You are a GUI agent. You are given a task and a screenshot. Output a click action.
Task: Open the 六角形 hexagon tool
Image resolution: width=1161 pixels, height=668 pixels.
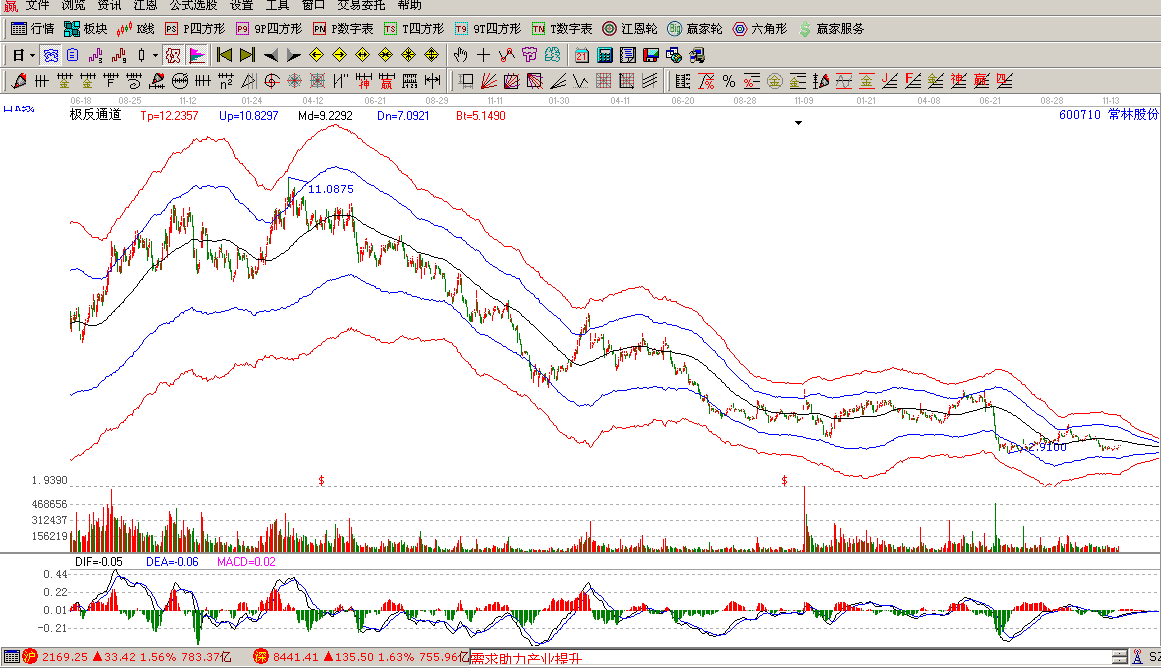(758, 29)
